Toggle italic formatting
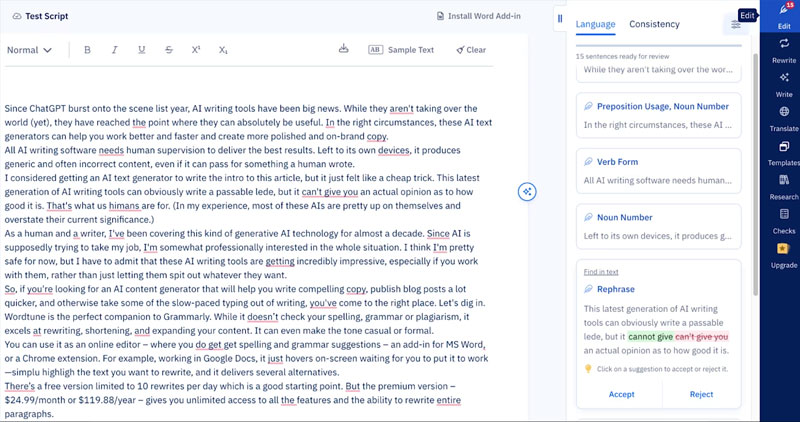This screenshot has width=800, height=422. point(114,50)
